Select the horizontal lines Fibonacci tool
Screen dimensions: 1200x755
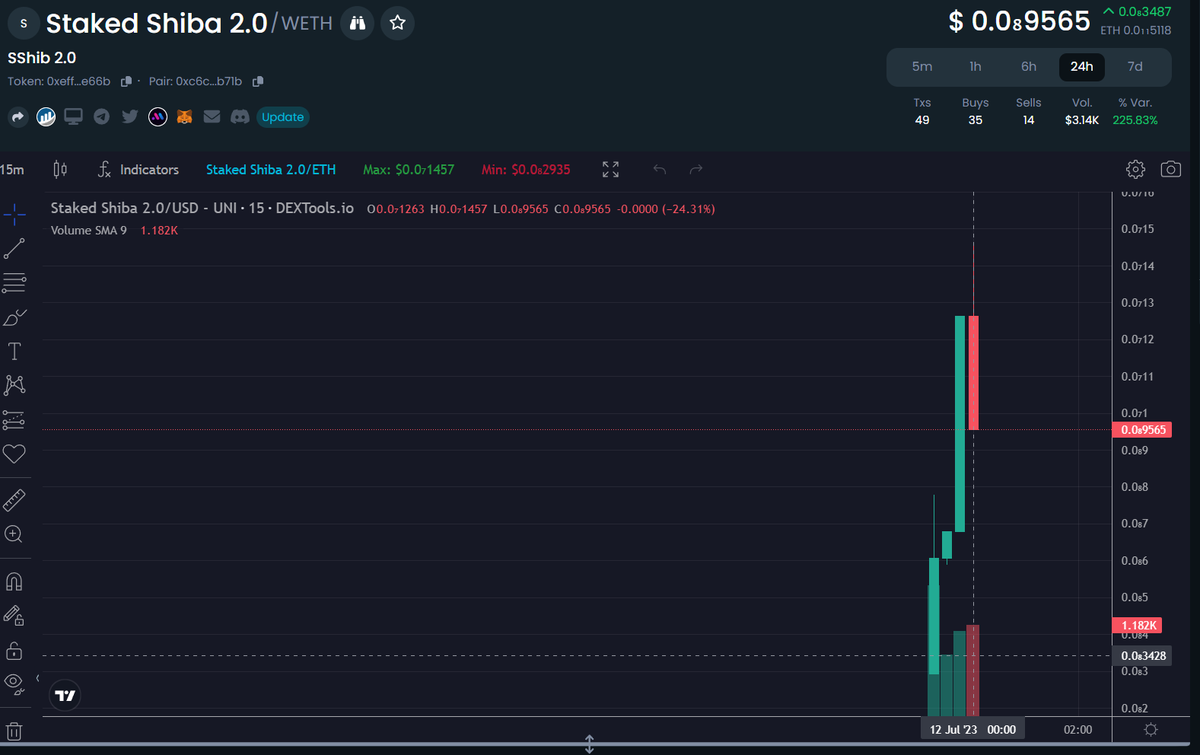click(x=14, y=284)
